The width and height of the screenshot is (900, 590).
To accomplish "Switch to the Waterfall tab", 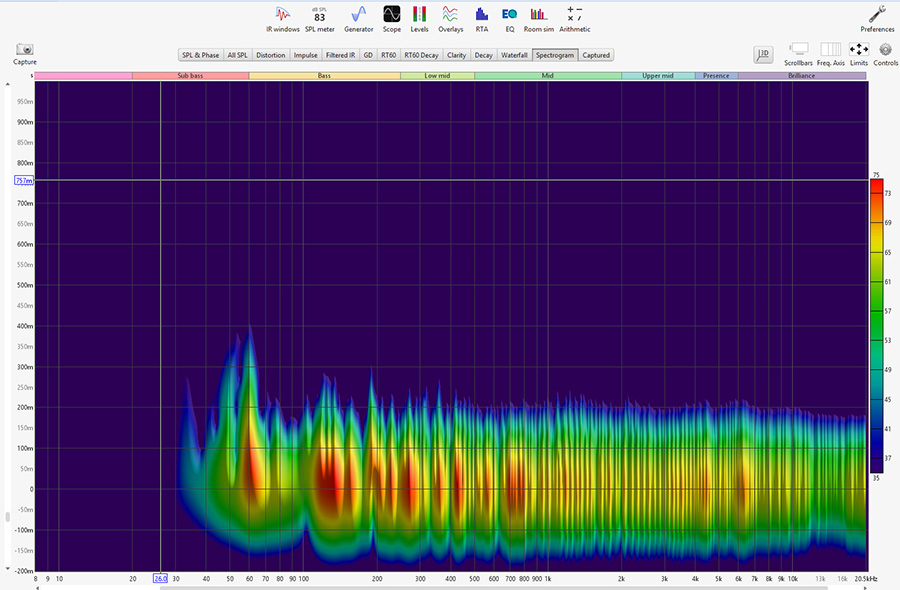I will (514, 55).
